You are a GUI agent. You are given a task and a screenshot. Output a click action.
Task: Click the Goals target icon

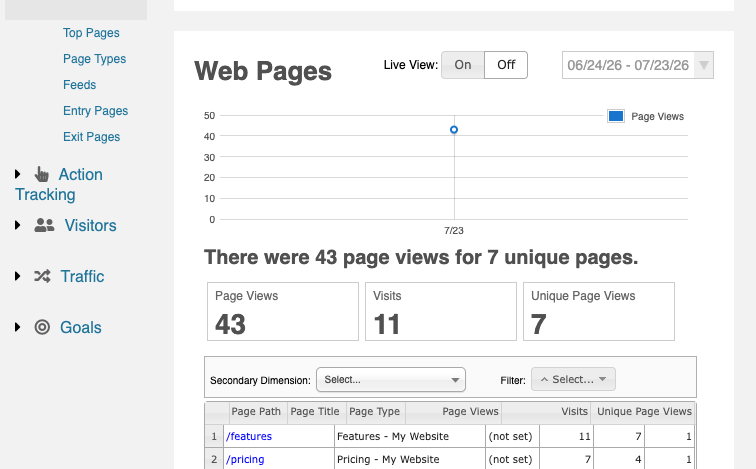coord(42,327)
